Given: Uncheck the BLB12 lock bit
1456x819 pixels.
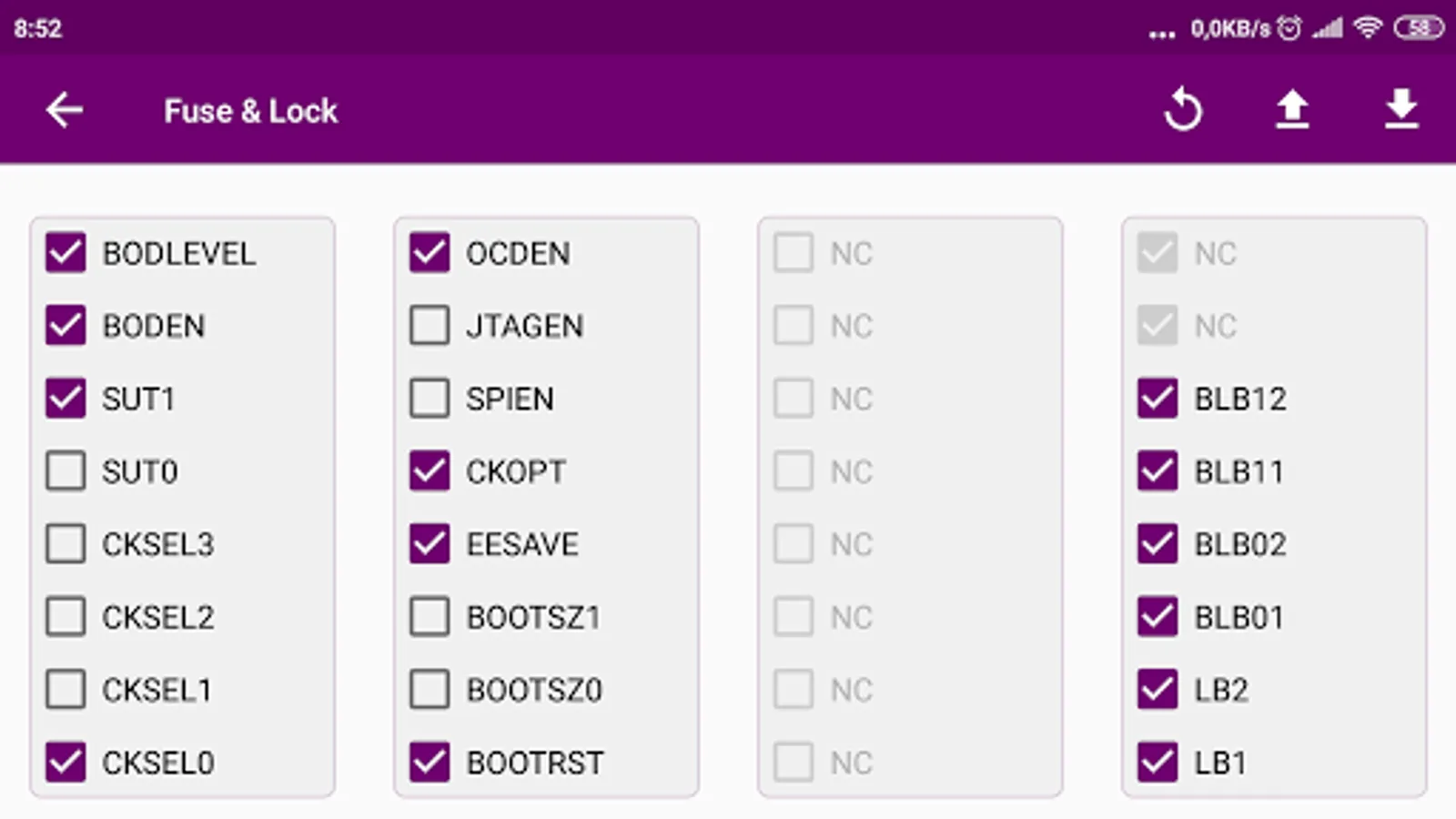Looking at the screenshot, I should [x=1158, y=399].
